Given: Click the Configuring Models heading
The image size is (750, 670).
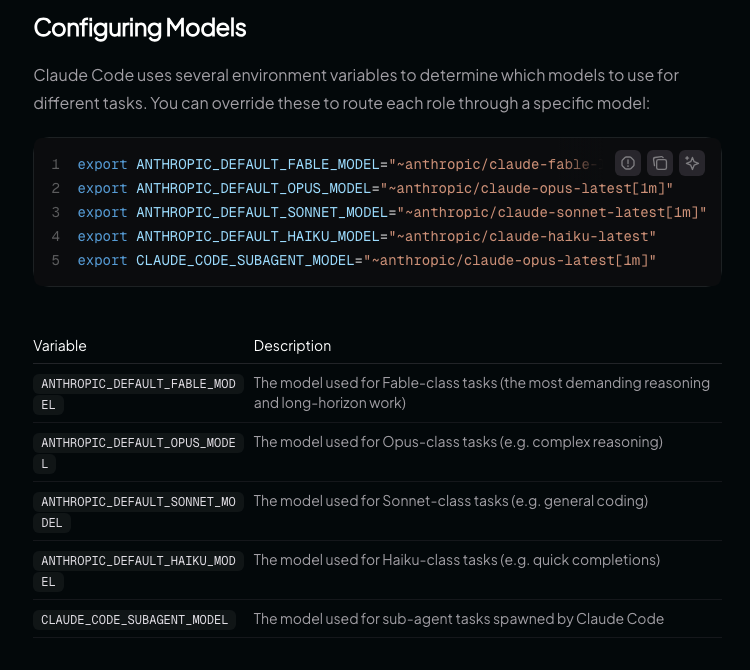Looking at the screenshot, I should click(140, 28).
